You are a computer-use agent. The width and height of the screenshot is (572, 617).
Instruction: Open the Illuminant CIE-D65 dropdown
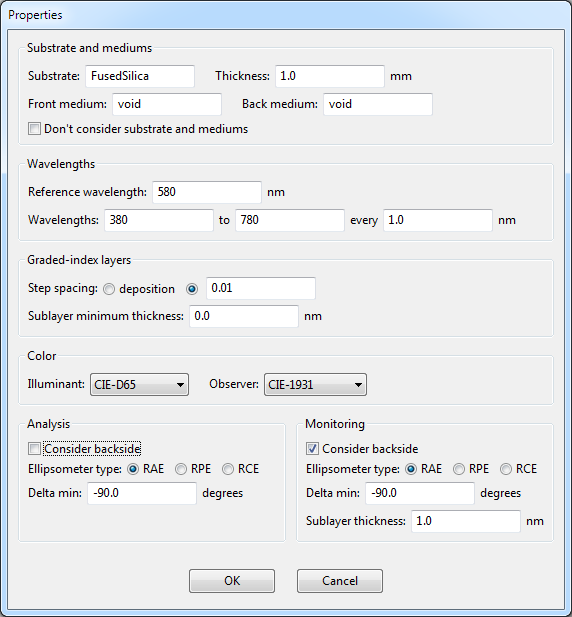139,384
